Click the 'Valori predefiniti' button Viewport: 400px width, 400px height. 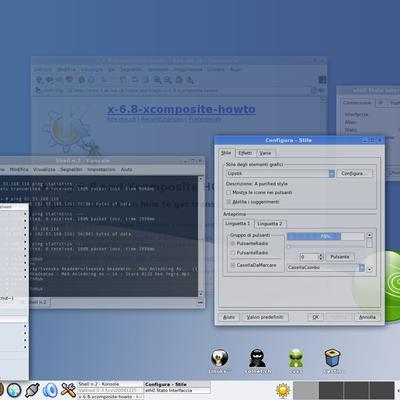click(x=265, y=317)
